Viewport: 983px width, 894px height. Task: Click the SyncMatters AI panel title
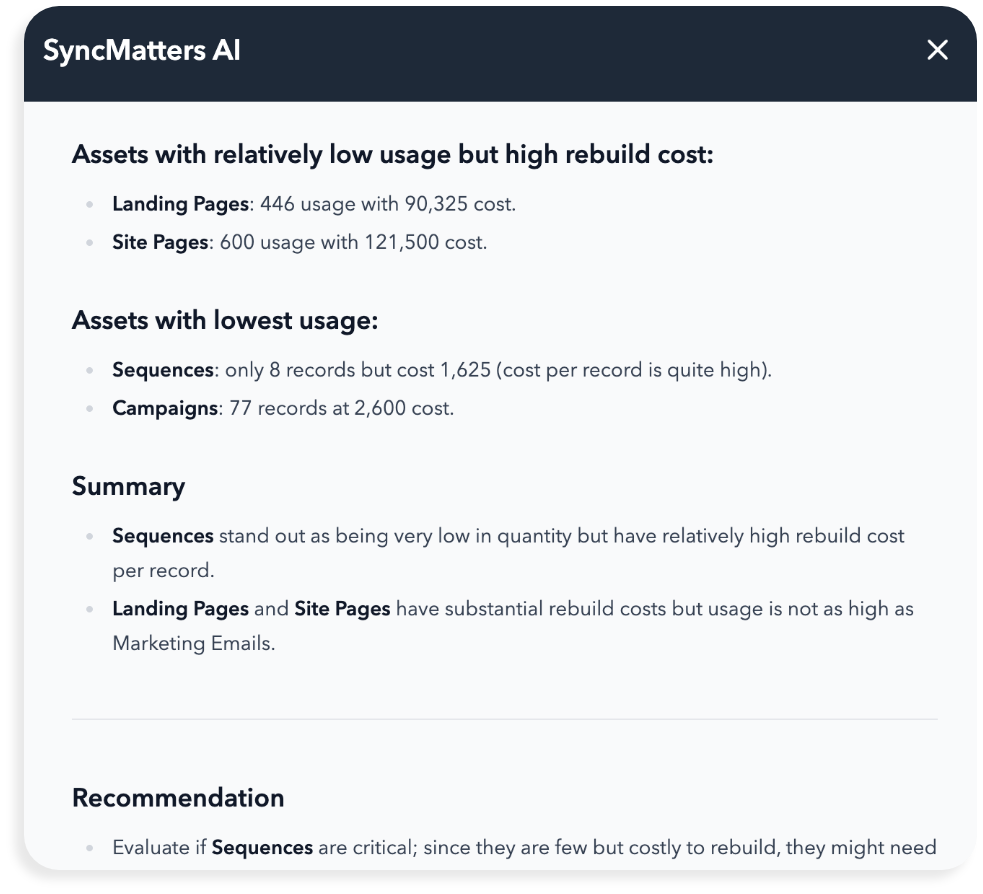[x=141, y=51]
